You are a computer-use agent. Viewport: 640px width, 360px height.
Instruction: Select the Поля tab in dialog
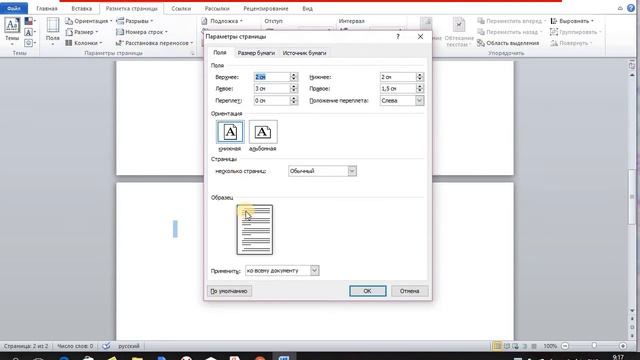220,53
